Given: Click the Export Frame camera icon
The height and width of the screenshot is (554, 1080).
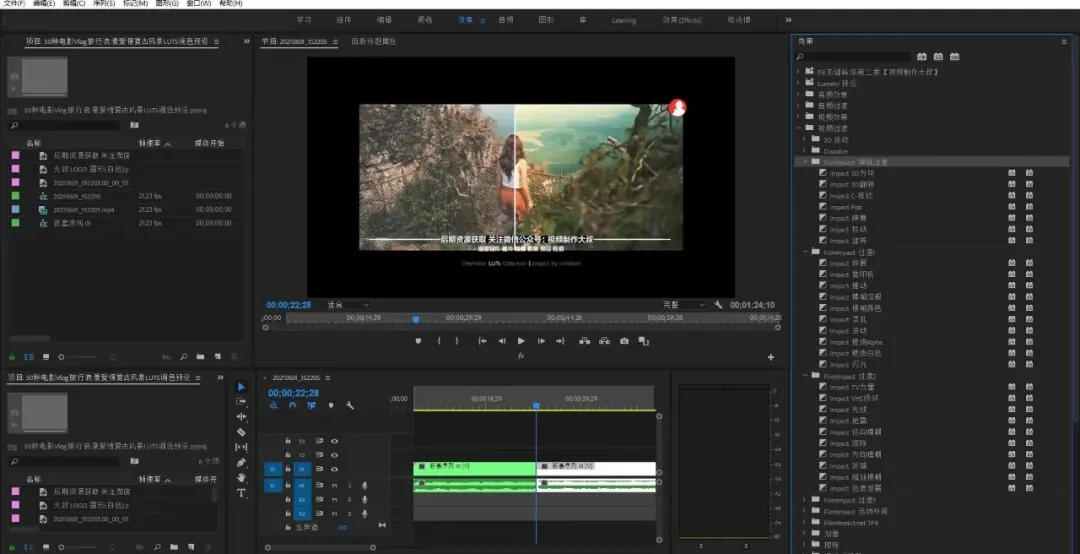Looking at the screenshot, I should point(624,341).
